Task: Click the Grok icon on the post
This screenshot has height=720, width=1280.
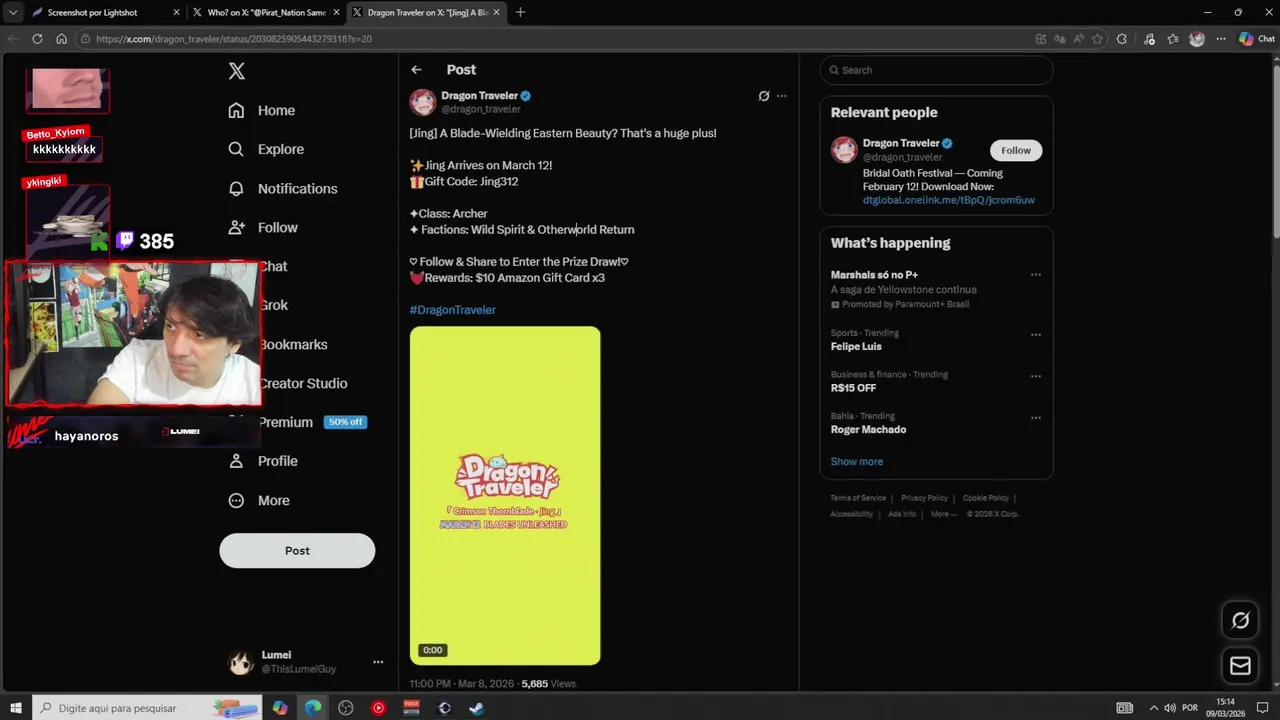Action: coord(764,96)
